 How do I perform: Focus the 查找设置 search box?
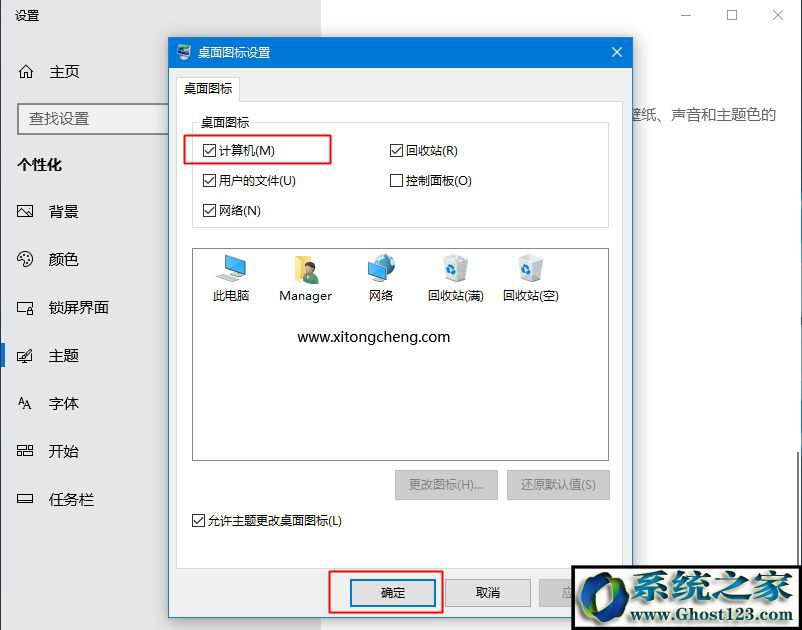pos(93,119)
